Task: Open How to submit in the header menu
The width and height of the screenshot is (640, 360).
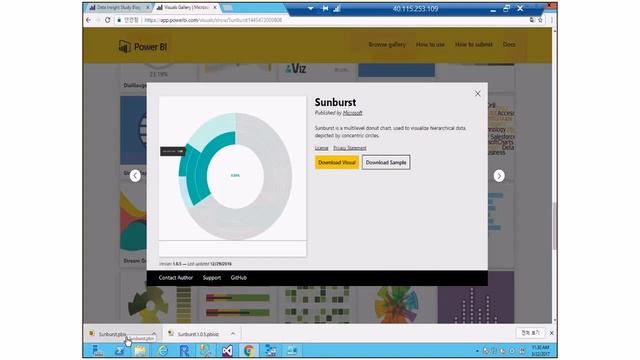Action: point(473,44)
